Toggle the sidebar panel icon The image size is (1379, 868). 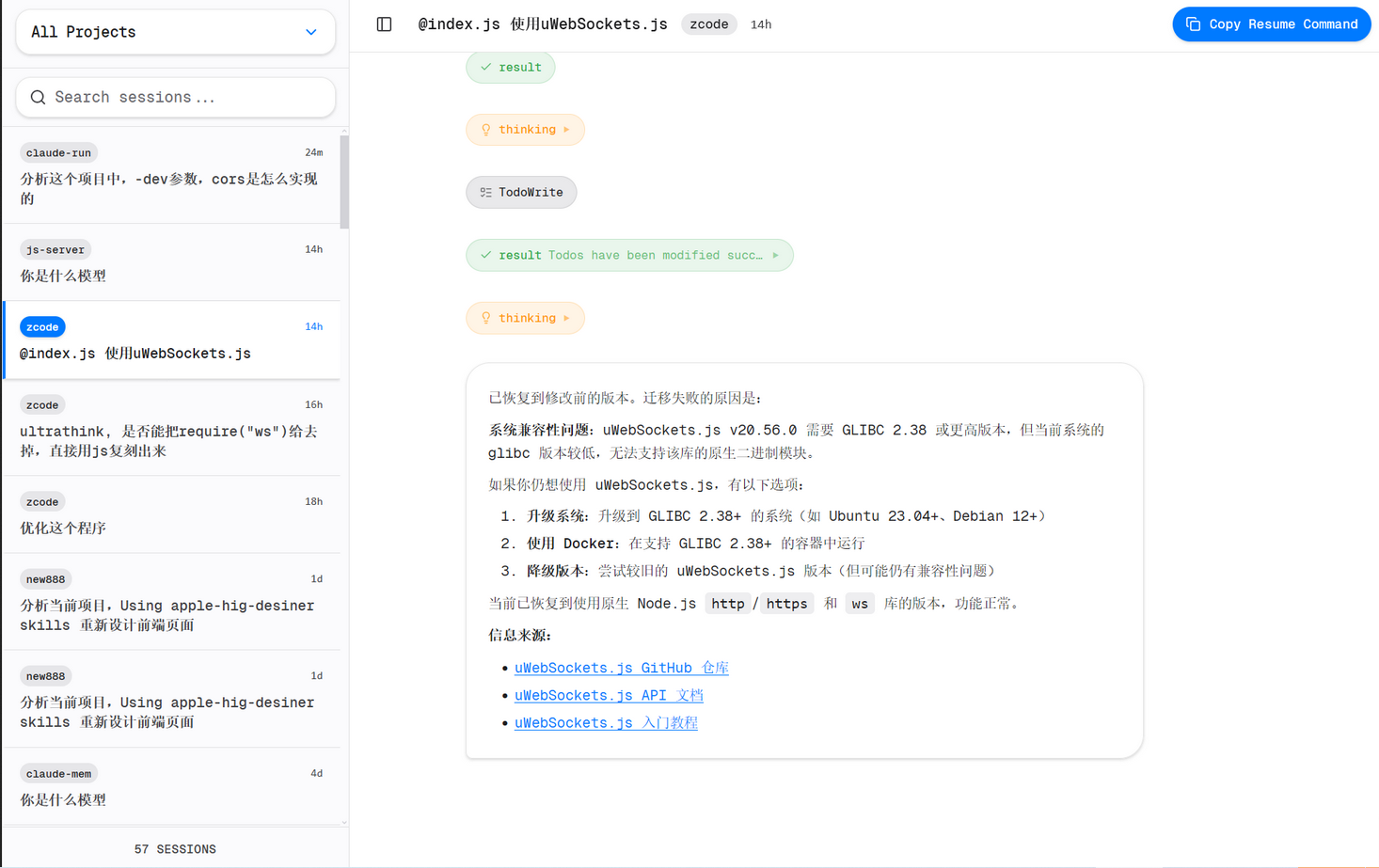[384, 24]
